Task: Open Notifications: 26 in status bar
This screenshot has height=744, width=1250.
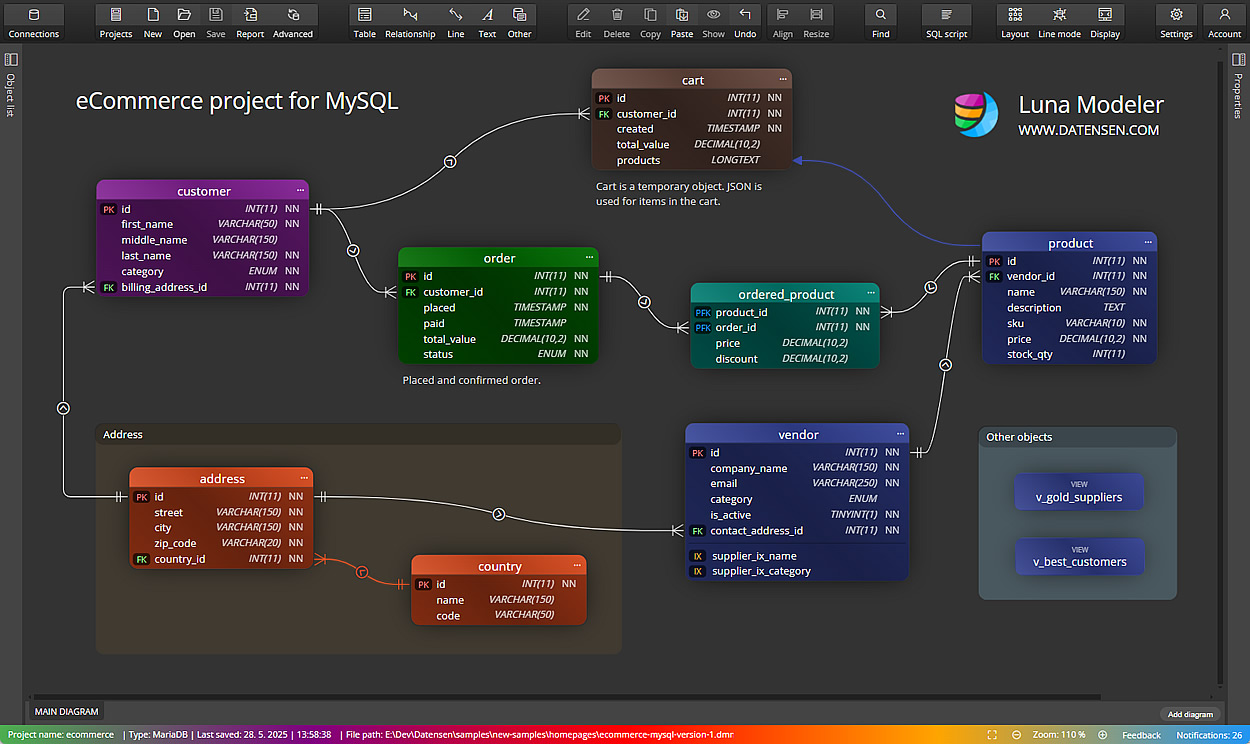Action: (x=1209, y=735)
